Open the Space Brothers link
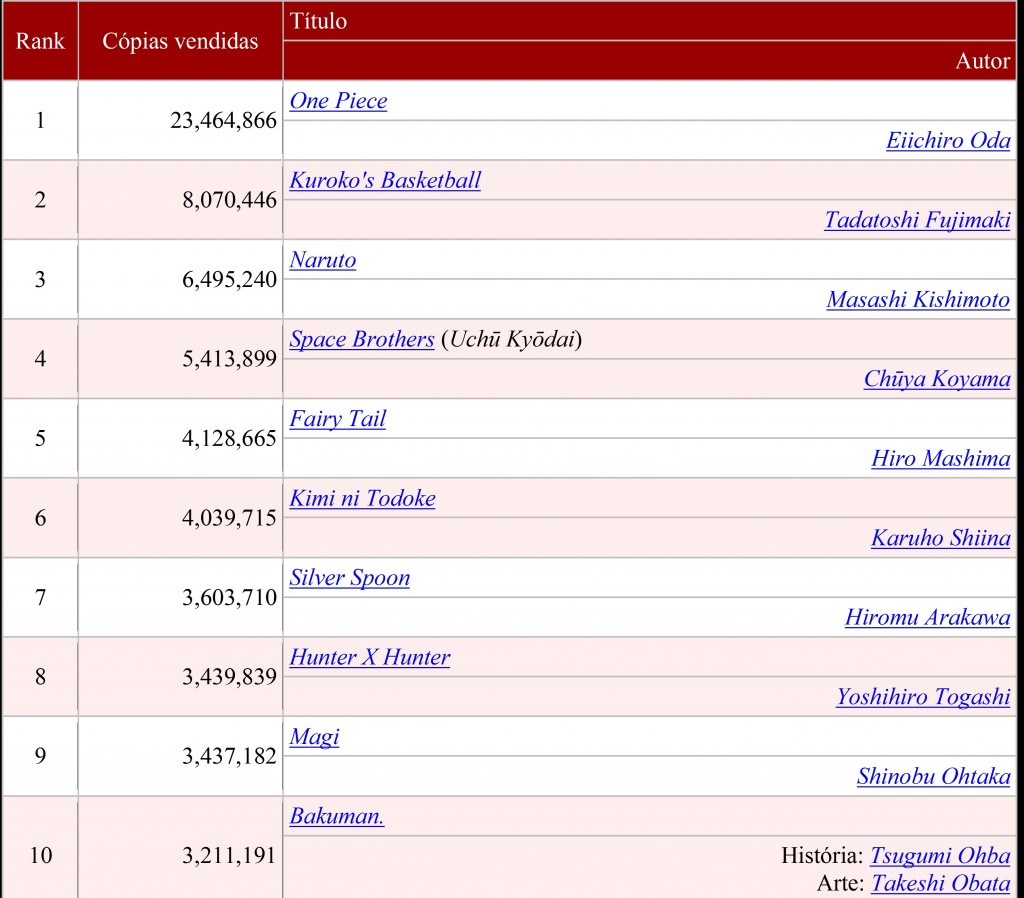Screen dimensions: 1024x898 (362, 339)
